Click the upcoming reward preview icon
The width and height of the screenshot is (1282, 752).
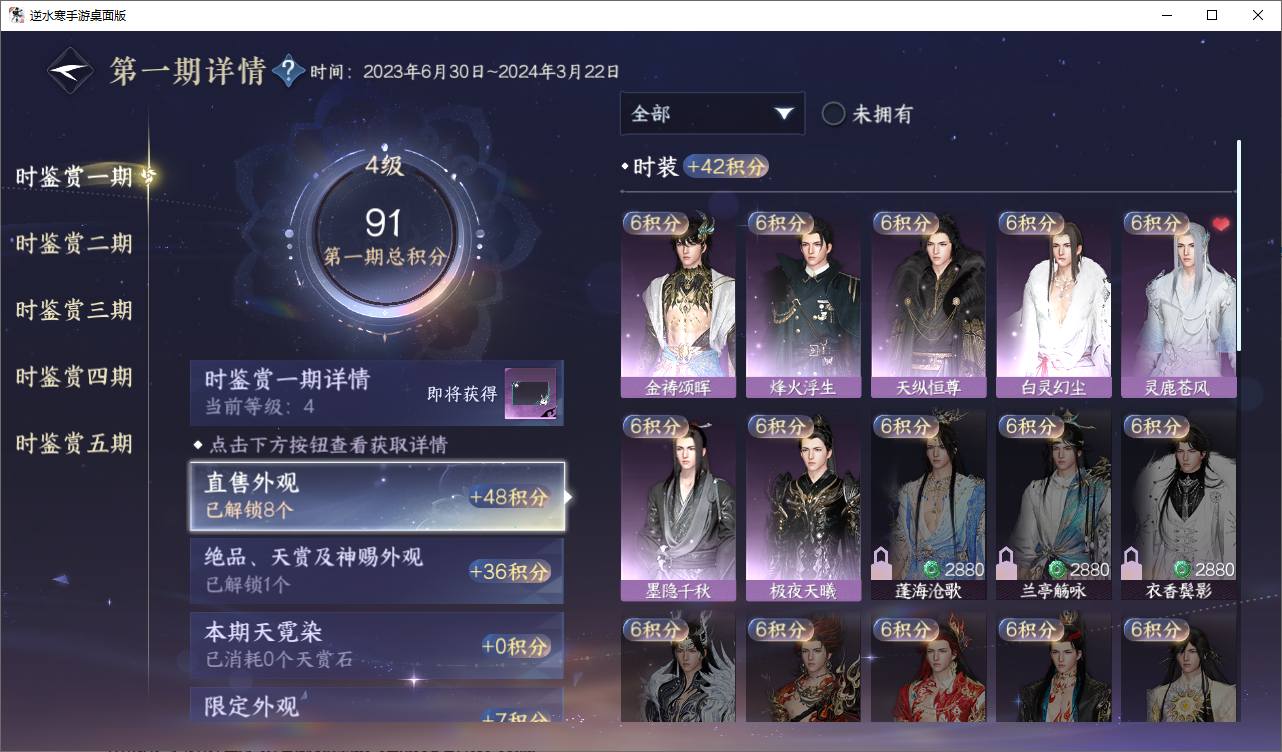pyautogui.click(x=530, y=394)
